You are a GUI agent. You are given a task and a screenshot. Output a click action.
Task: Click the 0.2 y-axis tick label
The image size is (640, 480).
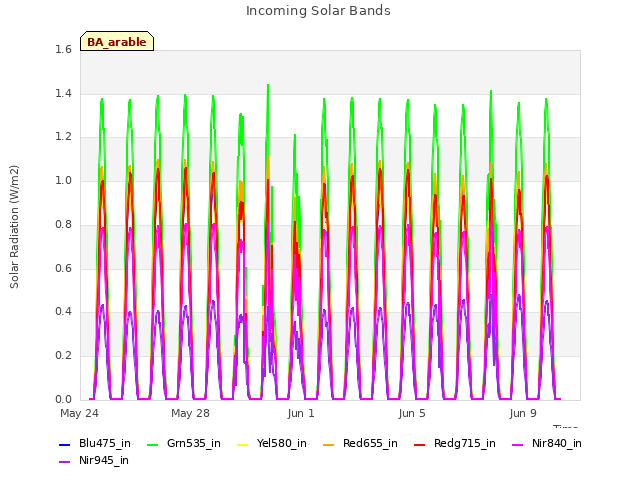(63, 356)
